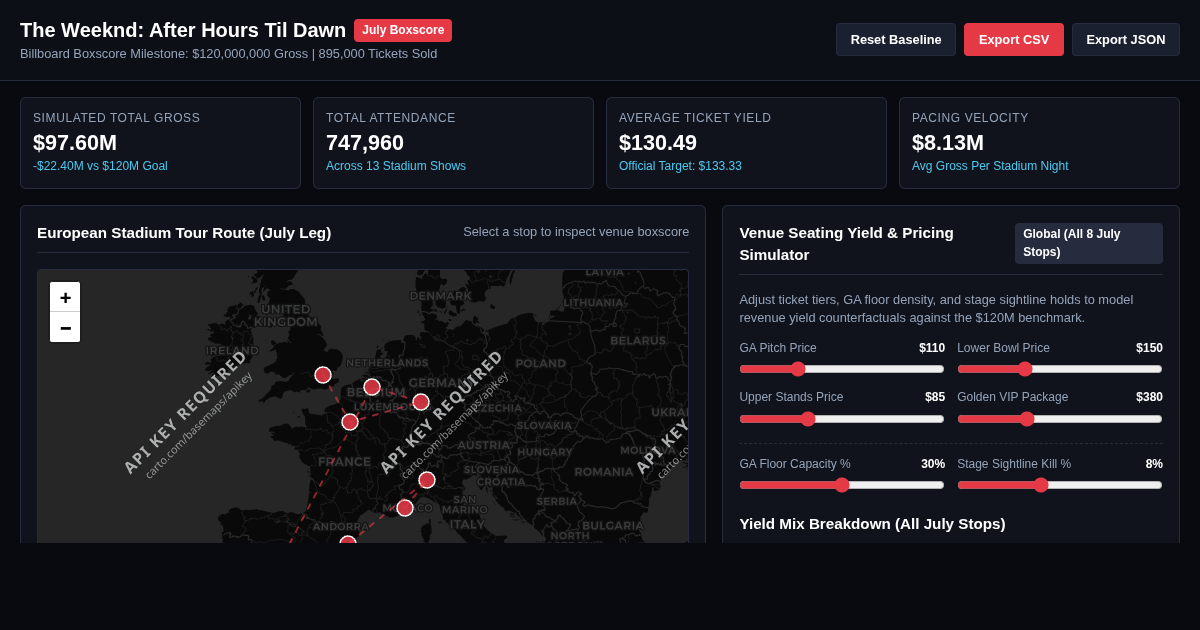Click the Billboard Boxscore Milestone subtitle

(x=229, y=54)
